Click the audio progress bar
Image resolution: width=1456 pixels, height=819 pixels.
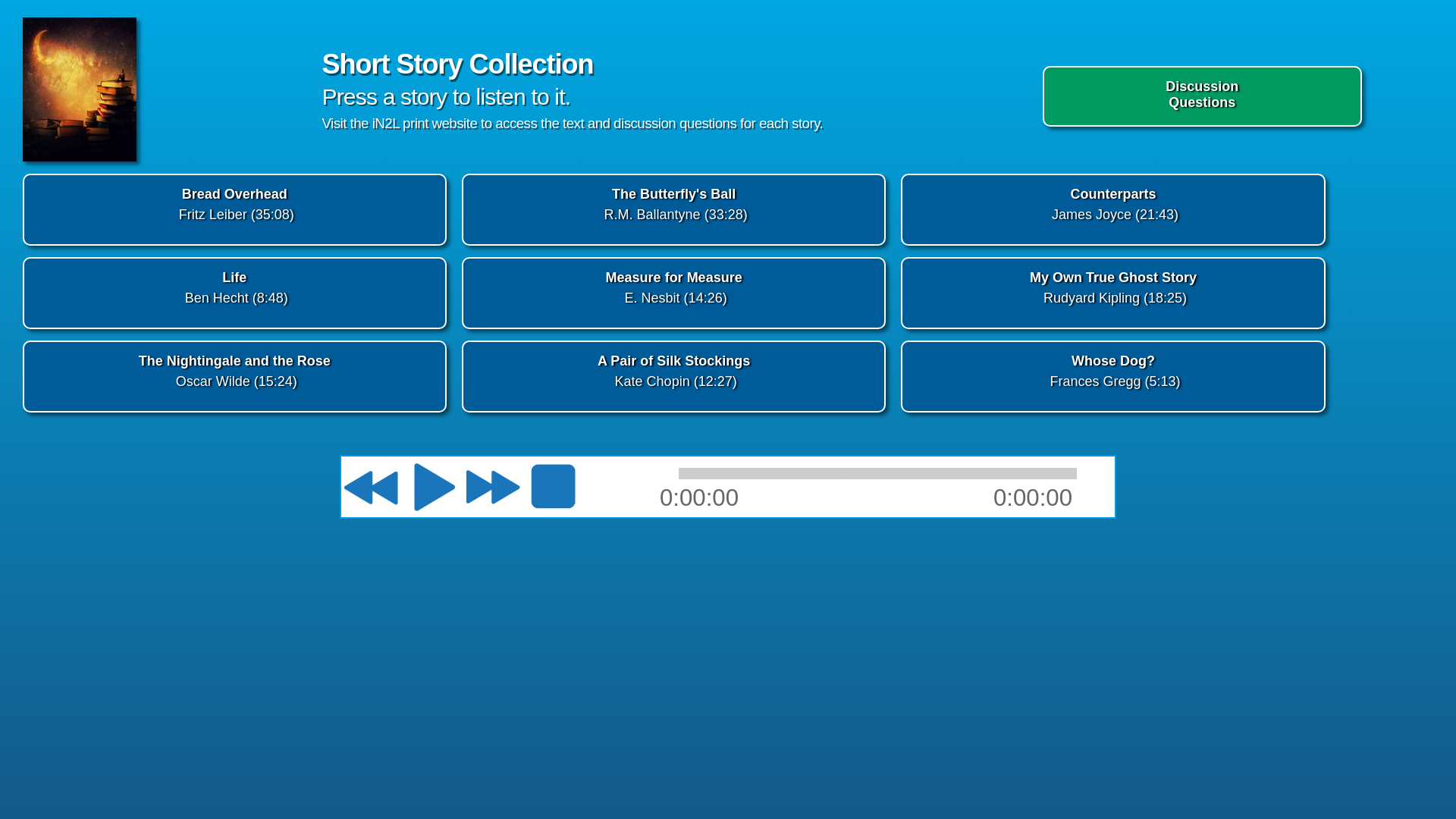click(x=877, y=473)
